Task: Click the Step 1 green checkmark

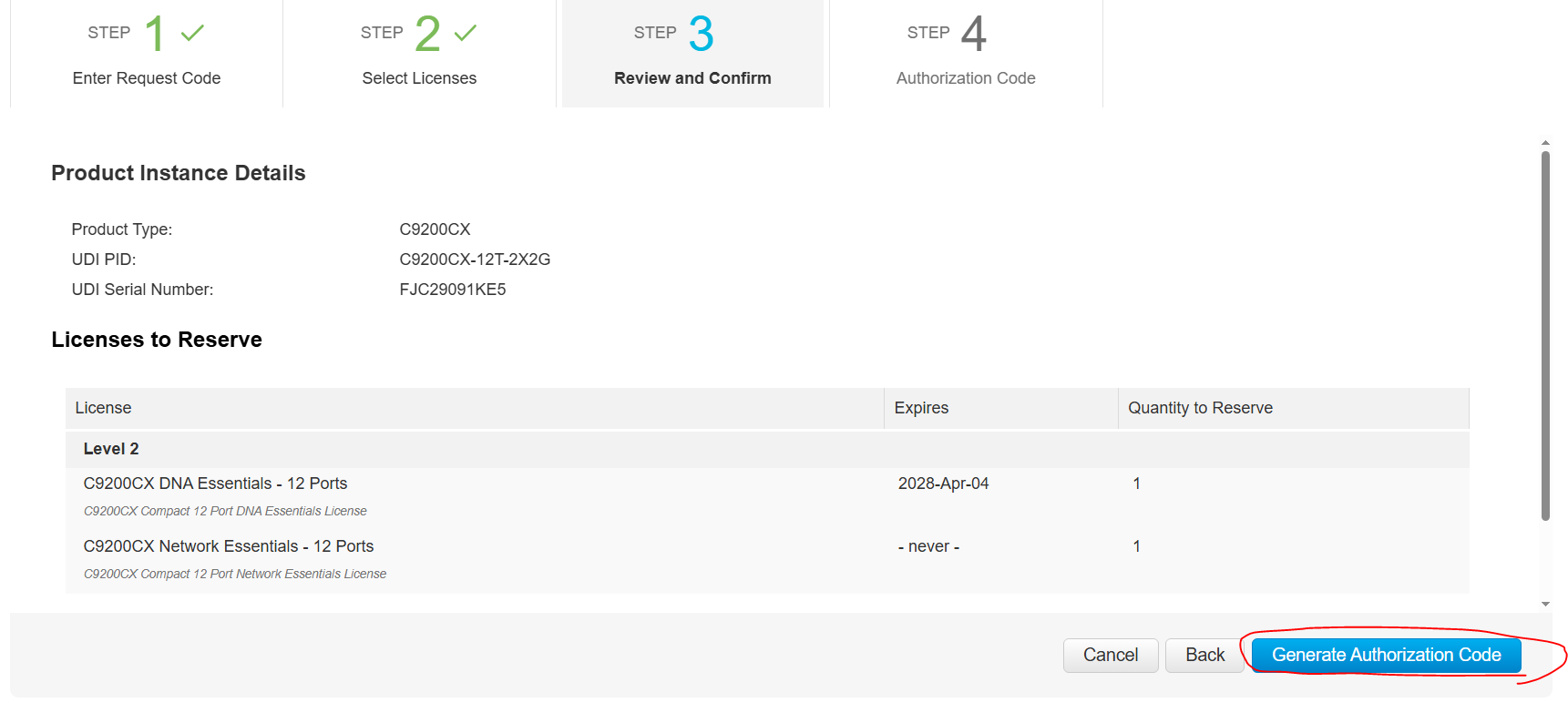Action: [192, 34]
